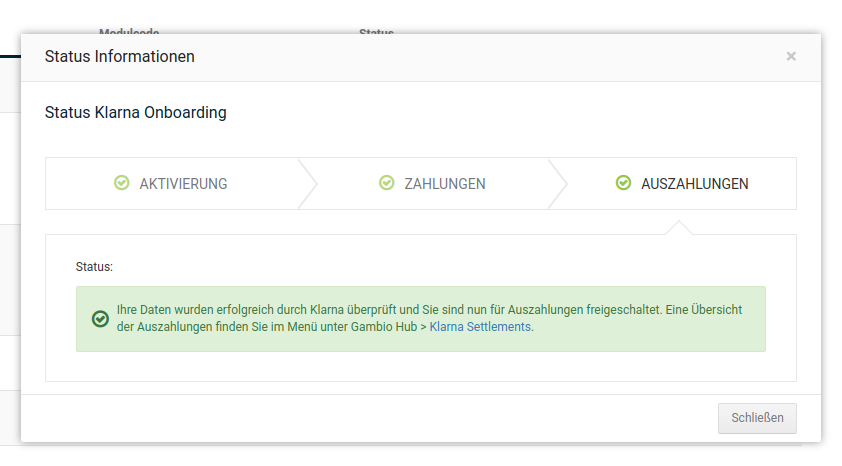Image resolution: width=842 pixels, height=466 pixels.
Task: Click the Status Klarna Onboarding heading
Action: 136,113
